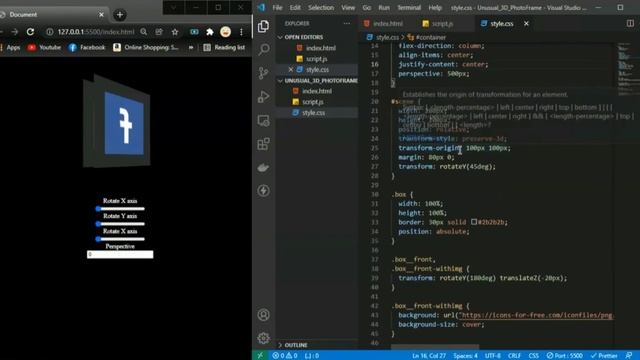Open the Help menu
640x360 pixels.
(435, 8)
